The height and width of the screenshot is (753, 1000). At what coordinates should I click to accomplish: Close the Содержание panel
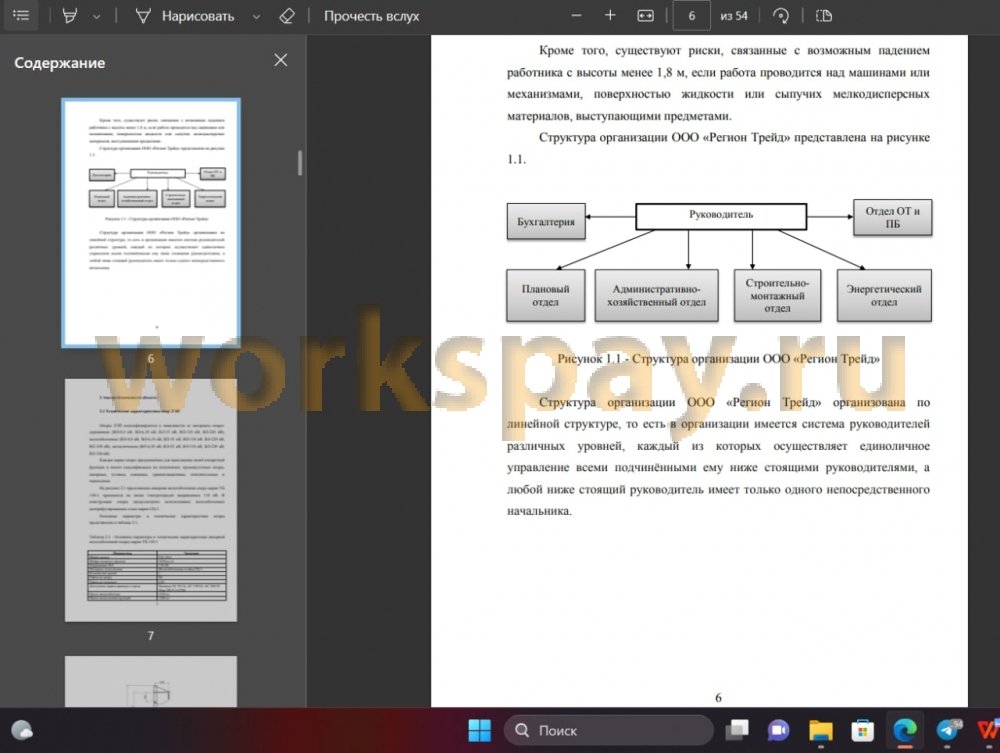tap(281, 60)
